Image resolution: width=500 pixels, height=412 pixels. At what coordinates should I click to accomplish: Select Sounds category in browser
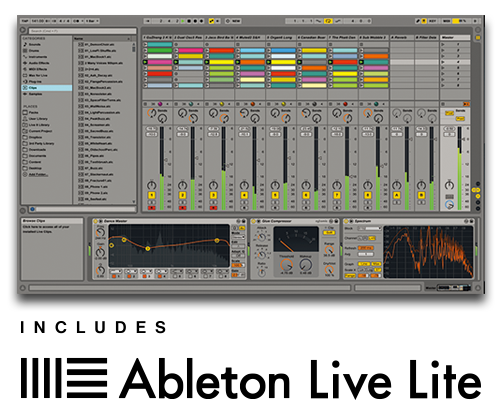(35, 44)
